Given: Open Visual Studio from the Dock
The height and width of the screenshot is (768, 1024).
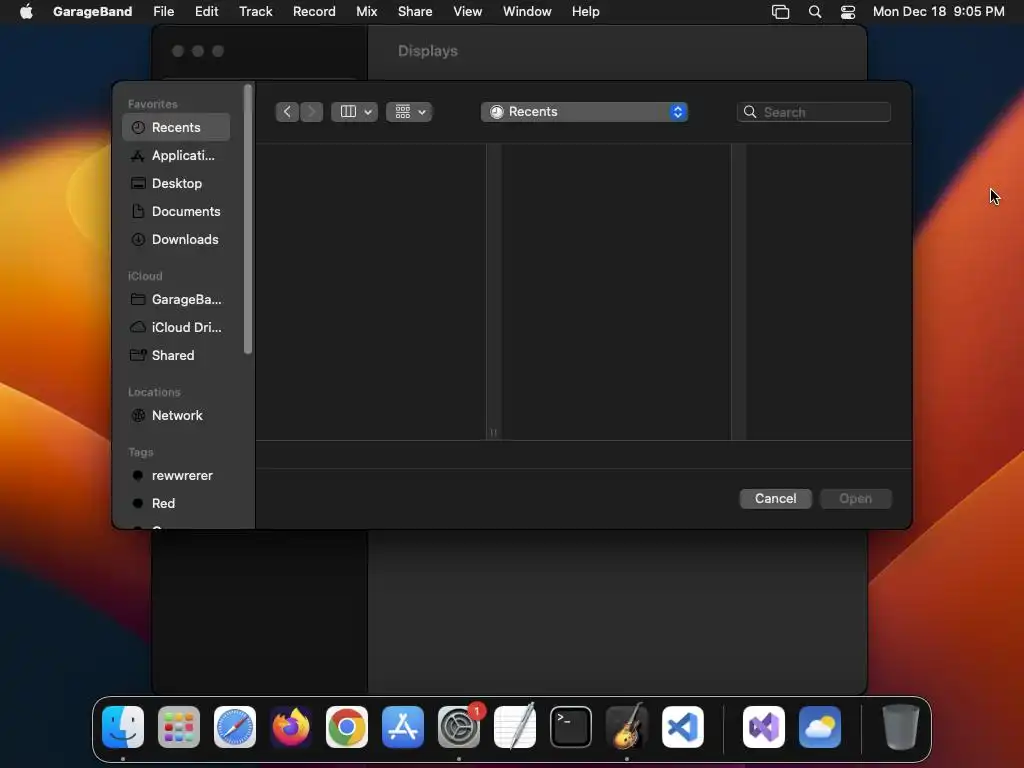Looking at the screenshot, I should pyautogui.click(x=764, y=727).
